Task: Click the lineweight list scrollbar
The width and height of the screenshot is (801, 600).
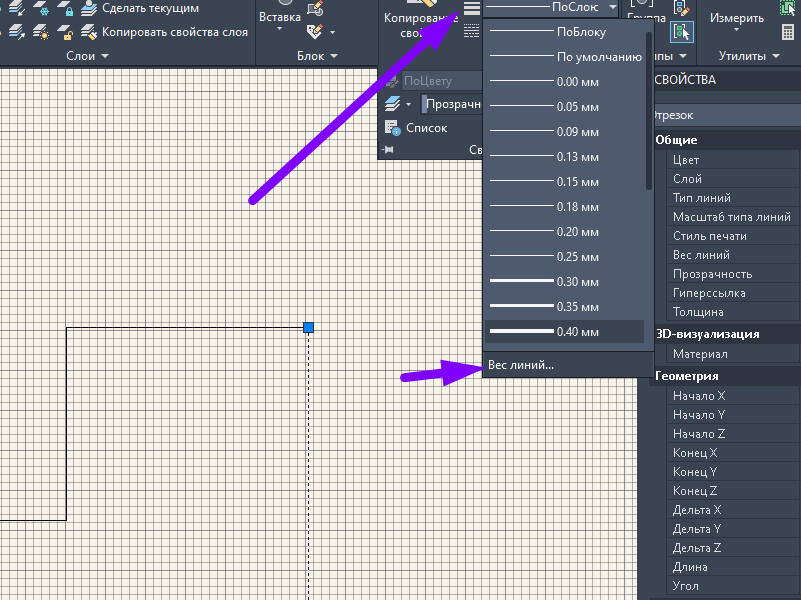Action: coord(649,111)
